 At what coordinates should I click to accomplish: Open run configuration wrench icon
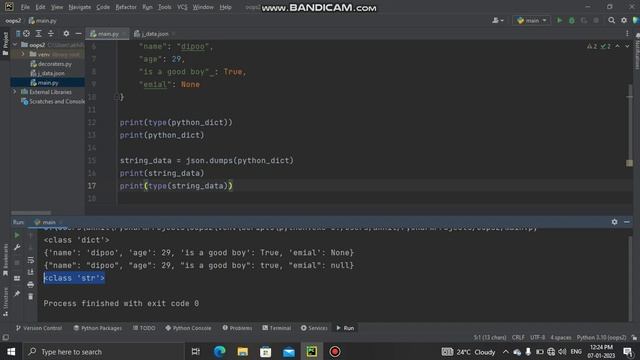(x=17, y=248)
